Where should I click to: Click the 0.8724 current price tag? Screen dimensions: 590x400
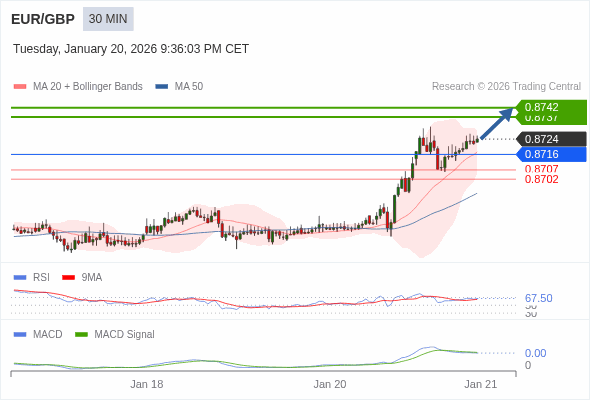click(551, 139)
